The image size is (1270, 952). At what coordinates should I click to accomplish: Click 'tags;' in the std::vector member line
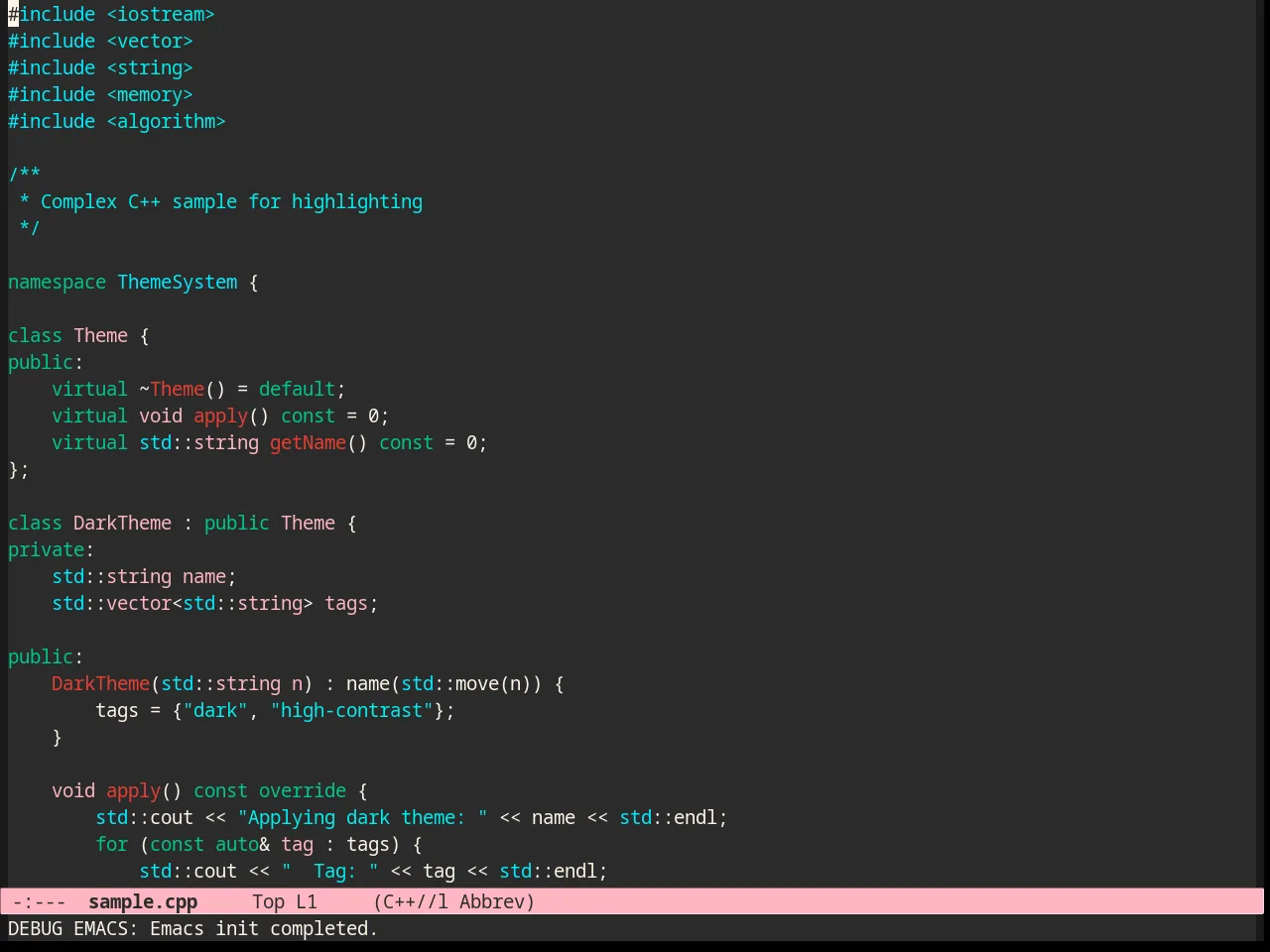tap(351, 603)
